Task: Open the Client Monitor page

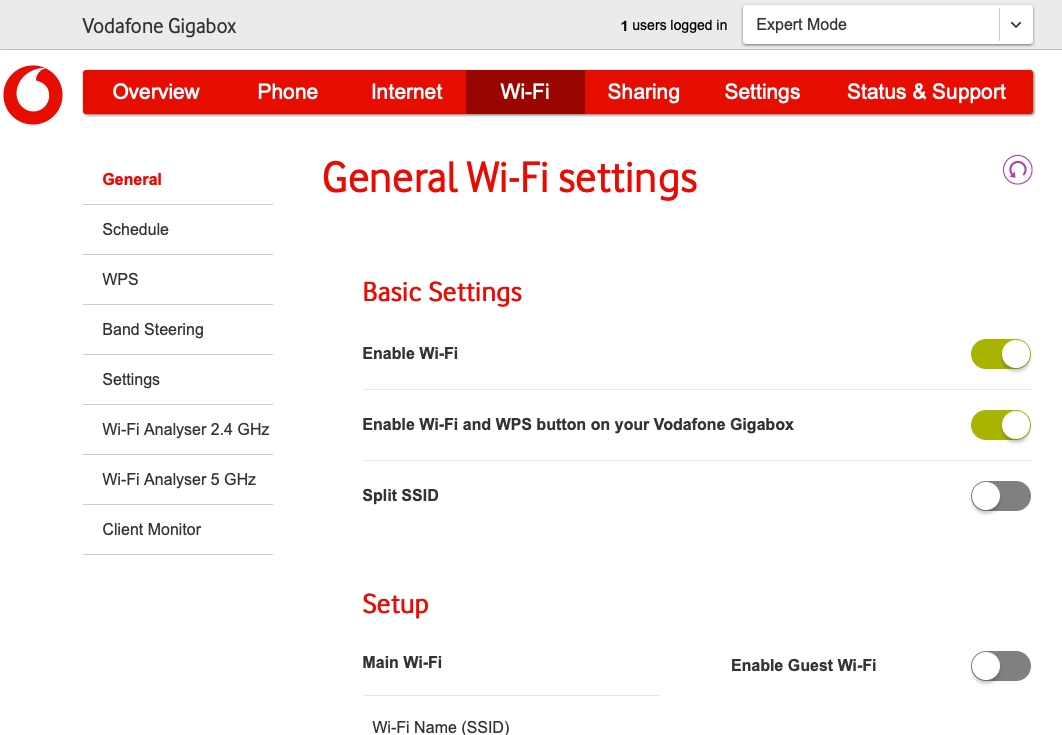Action: pyautogui.click(x=151, y=529)
